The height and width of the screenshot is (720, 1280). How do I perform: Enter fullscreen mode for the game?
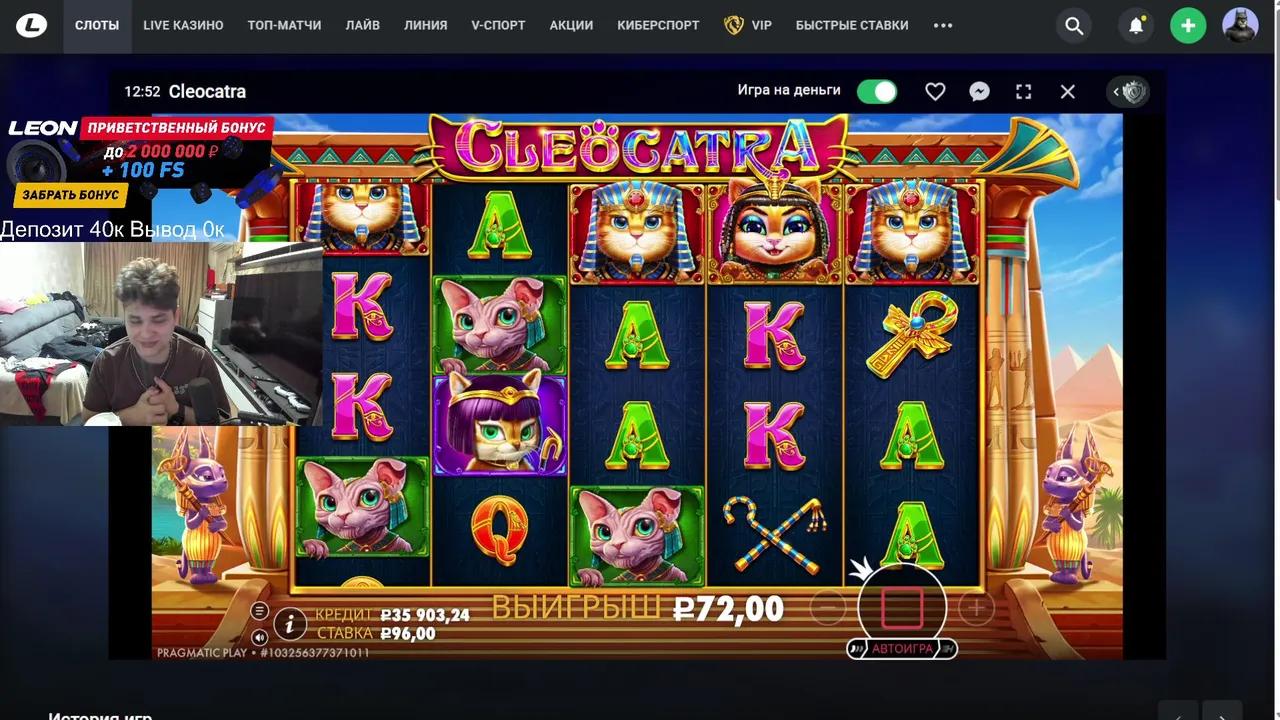[x=1024, y=91]
